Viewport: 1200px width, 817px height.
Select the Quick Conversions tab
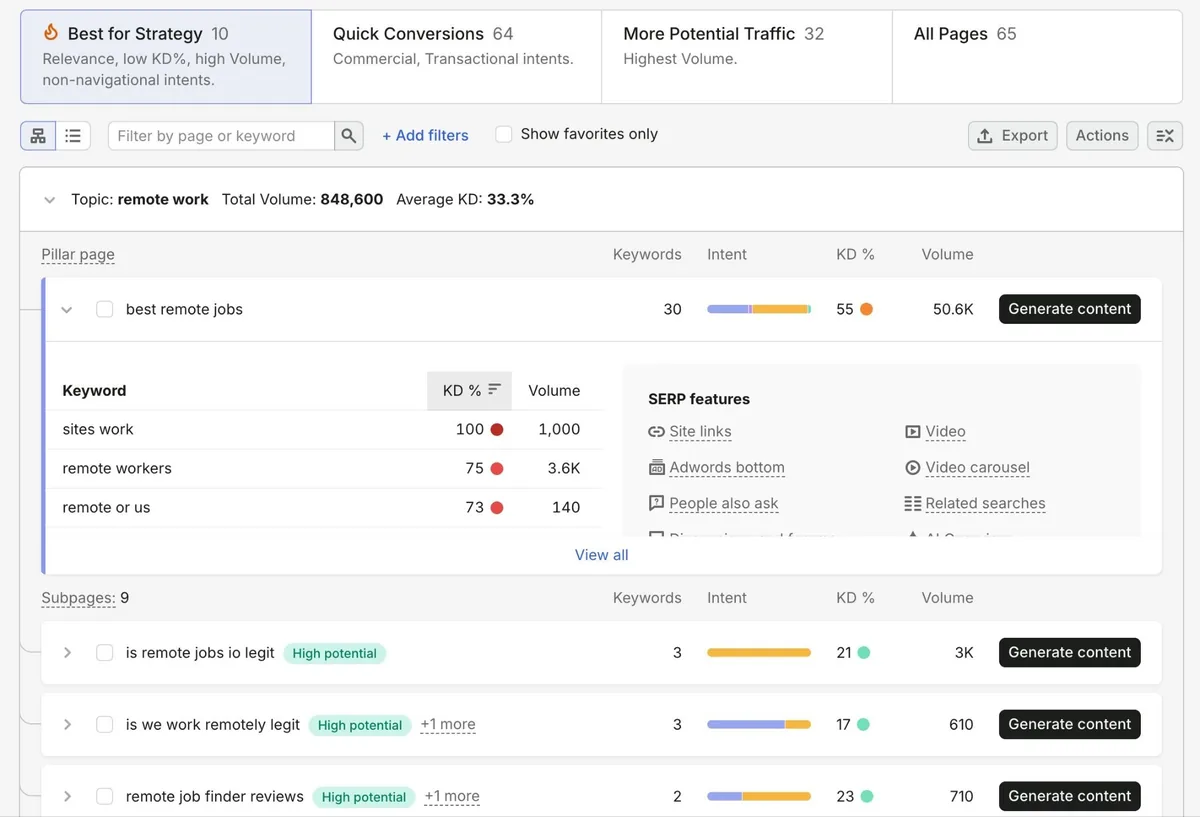click(x=456, y=57)
